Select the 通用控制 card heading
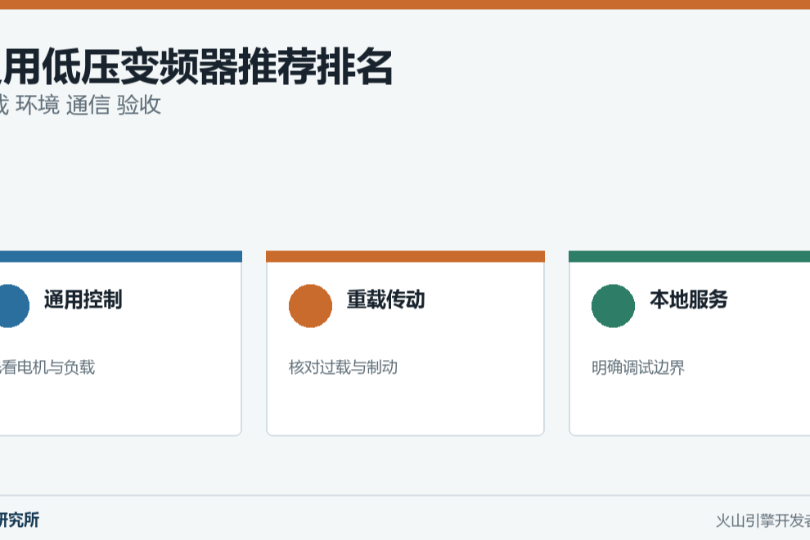This screenshot has width=810, height=540. tap(83, 300)
